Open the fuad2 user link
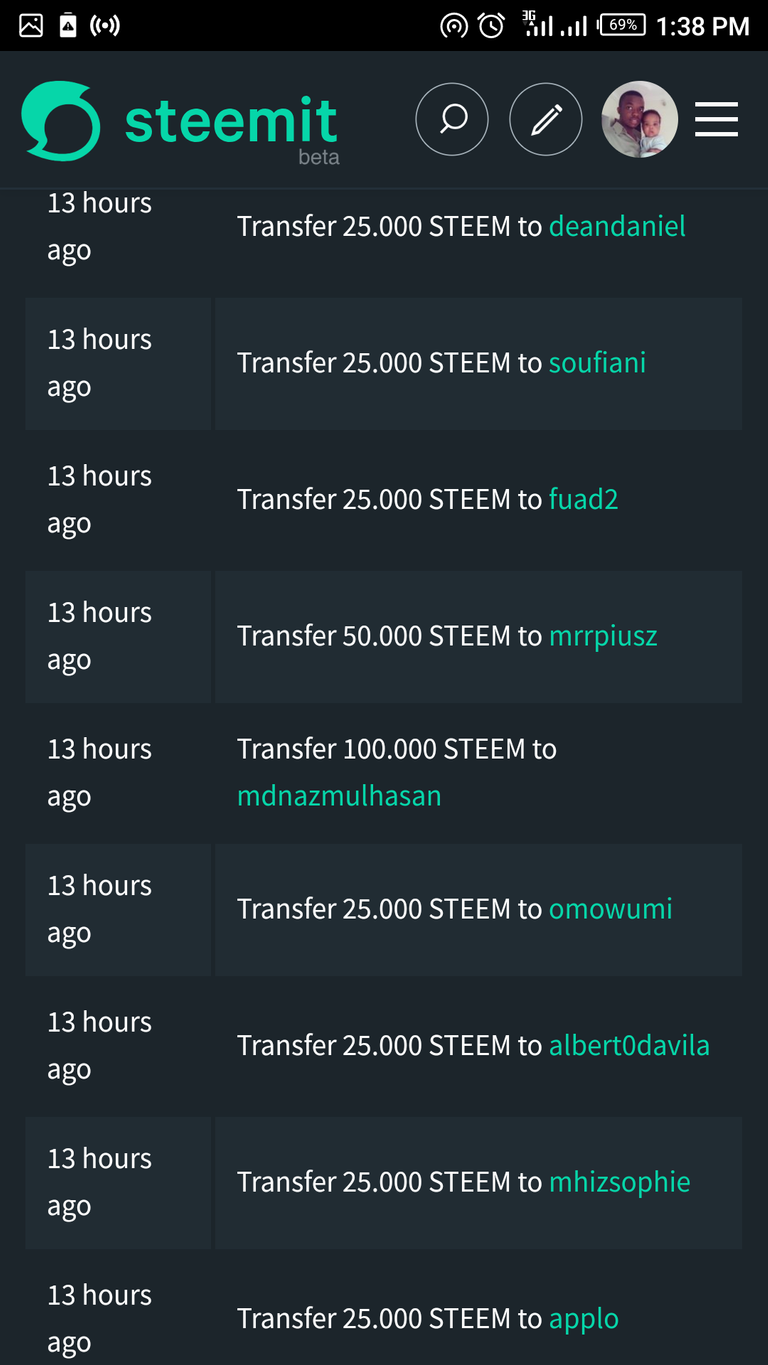This screenshot has width=768, height=1365. [x=583, y=499]
